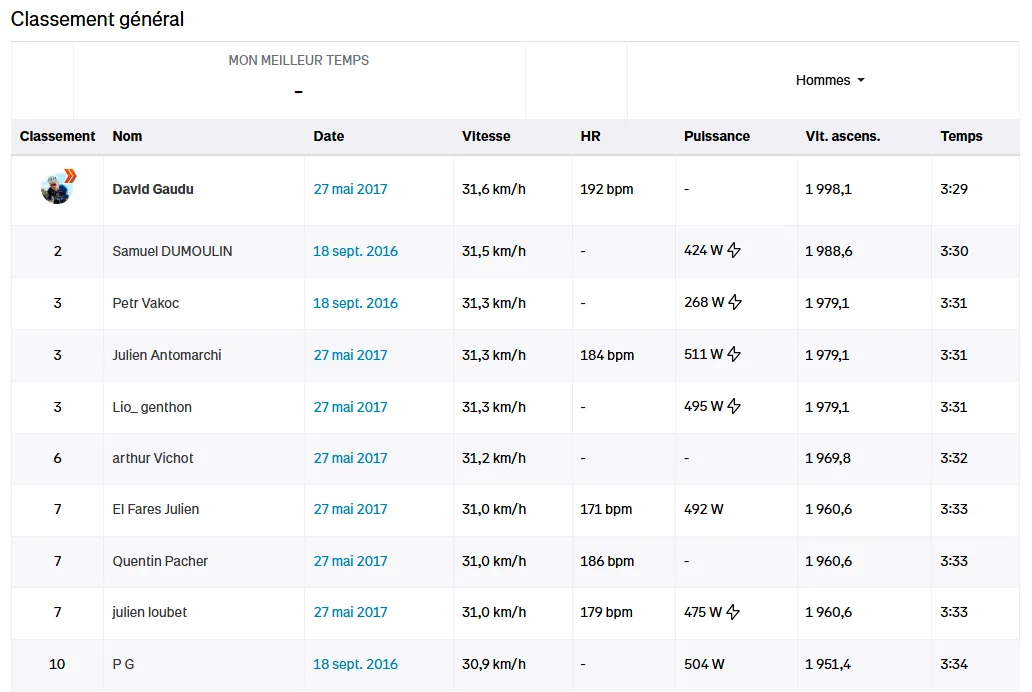Image resolution: width=1032 pixels, height=692 pixels.
Task: Click the 192 bpm heart rate value
Action: 606,189
